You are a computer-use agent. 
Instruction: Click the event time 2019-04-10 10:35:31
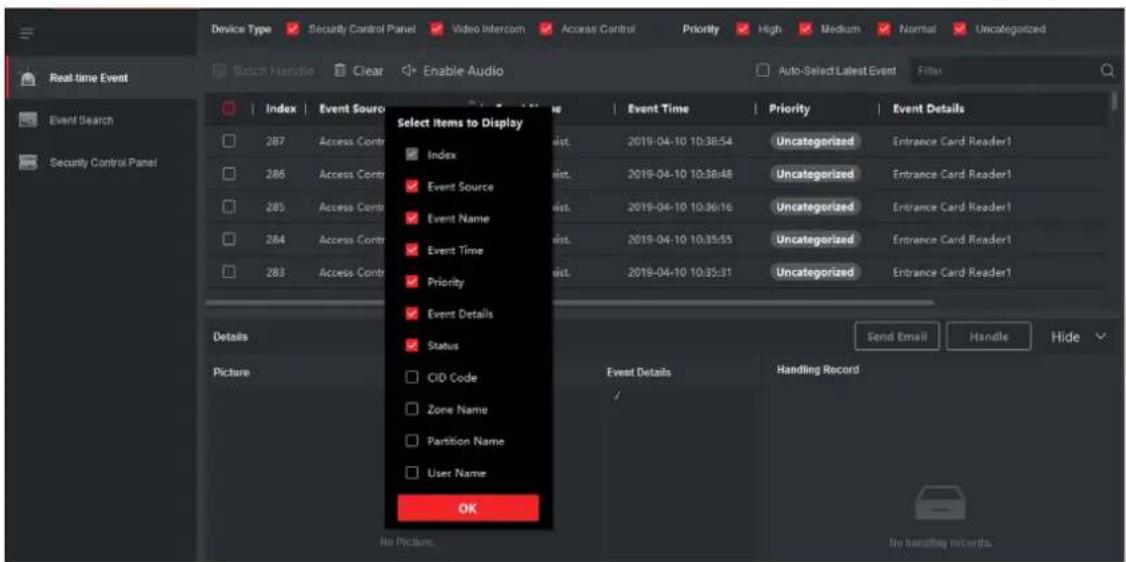679,272
